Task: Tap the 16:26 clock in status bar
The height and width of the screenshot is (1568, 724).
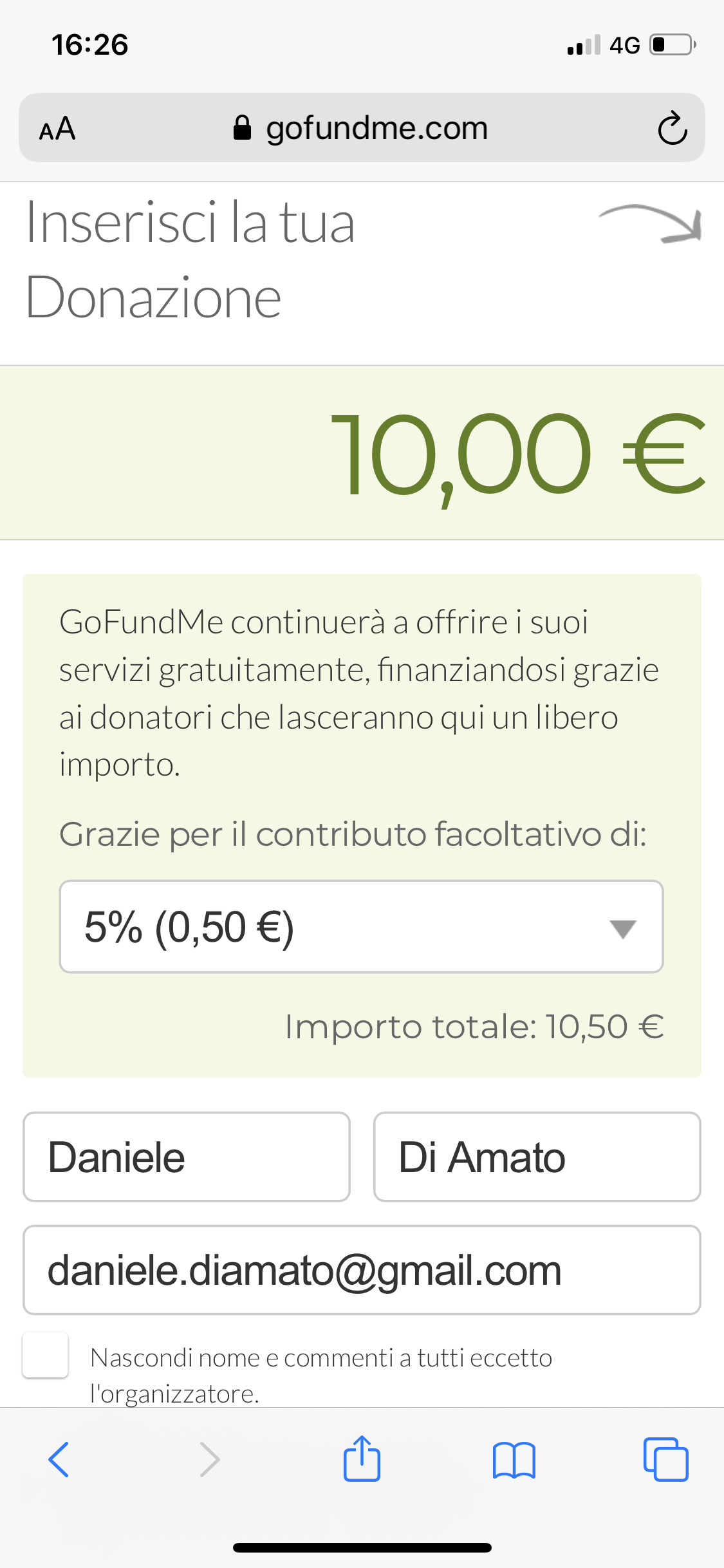Action: coord(90,45)
